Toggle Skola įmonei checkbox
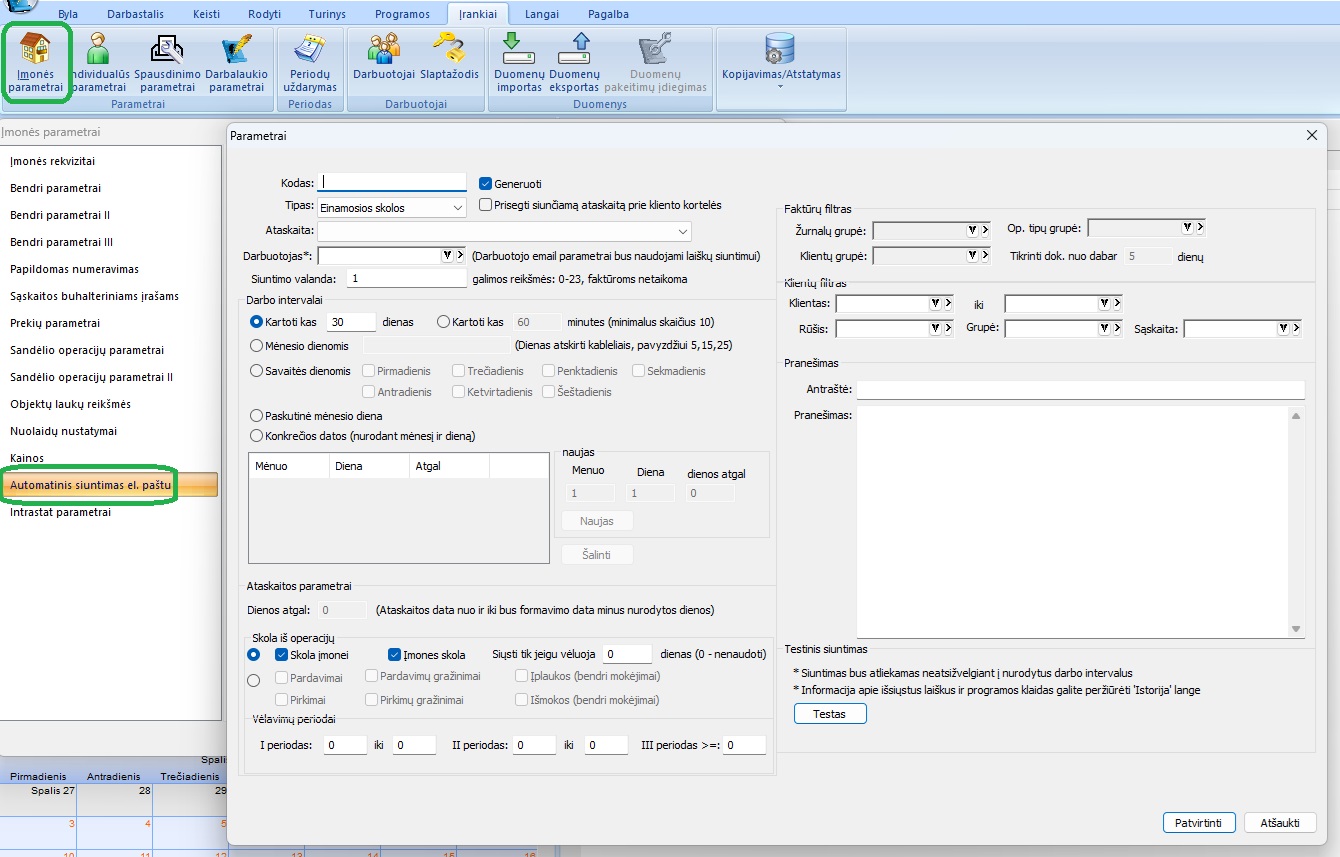1340x857 pixels. (x=281, y=655)
